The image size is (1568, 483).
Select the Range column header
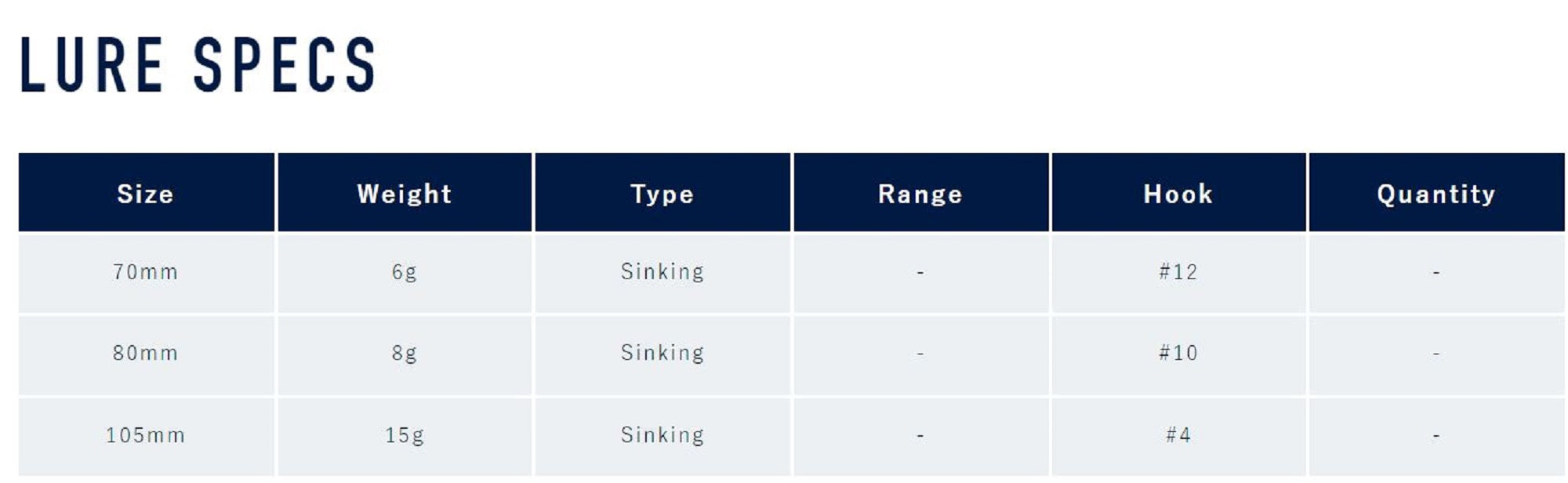tap(920, 194)
